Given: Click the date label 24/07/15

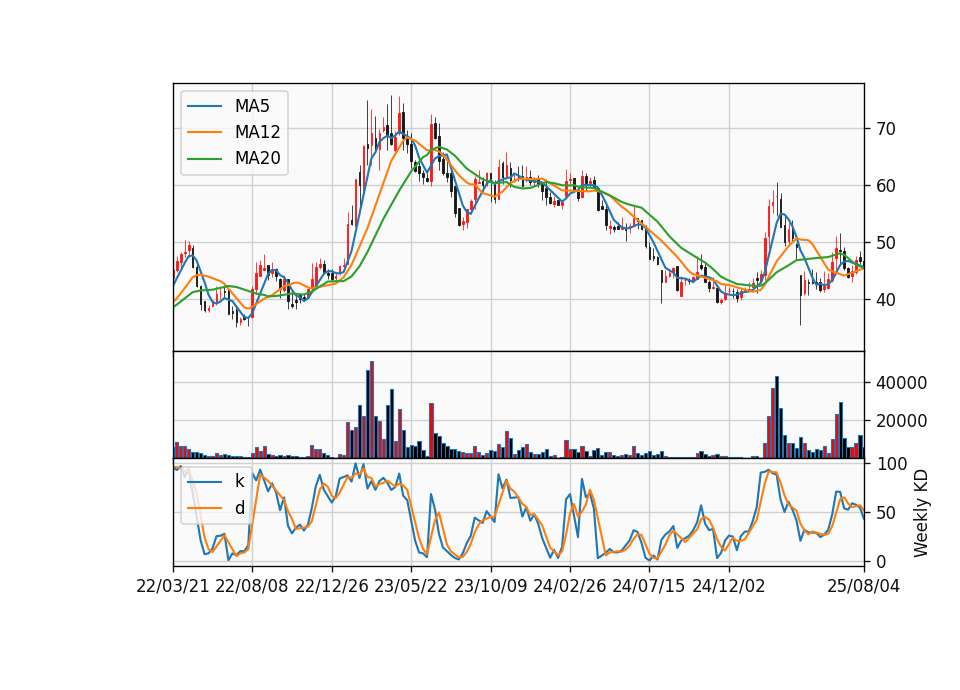Looking at the screenshot, I should [649, 586].
